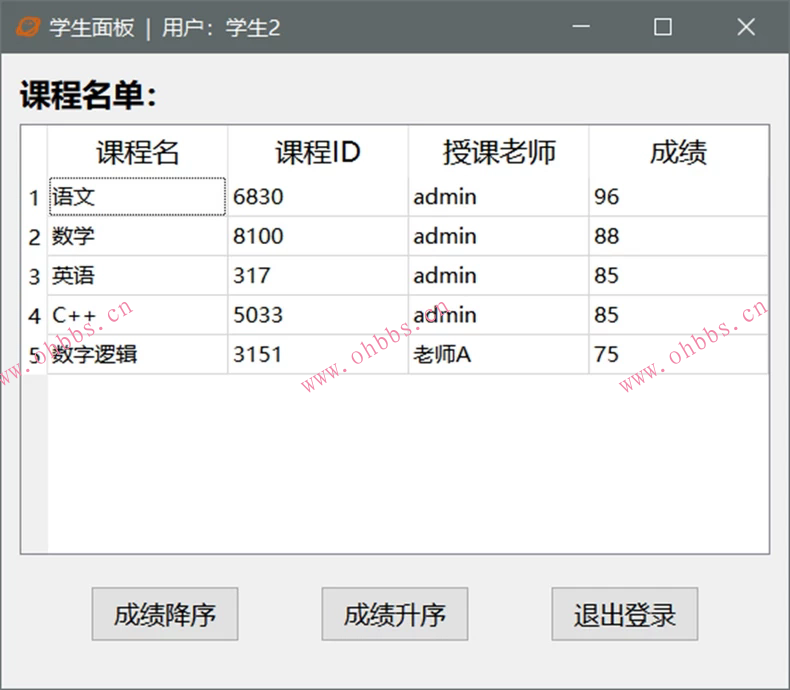Select row header number 1

pos(34,197)
